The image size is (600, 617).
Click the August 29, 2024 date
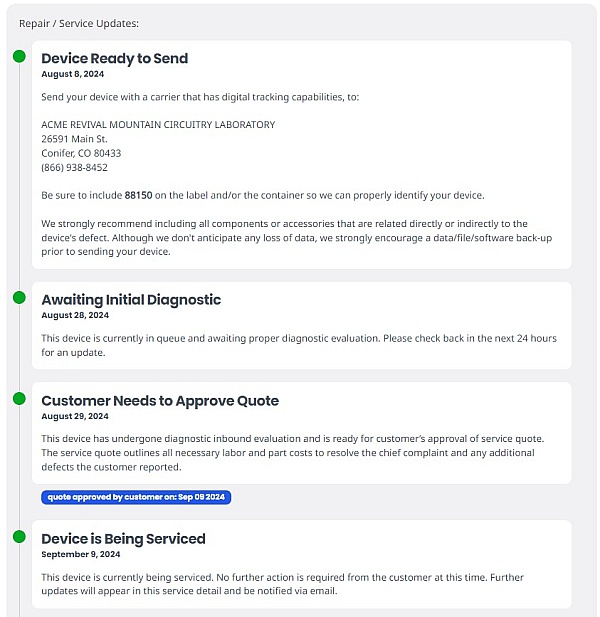click(x=74, y=416)
